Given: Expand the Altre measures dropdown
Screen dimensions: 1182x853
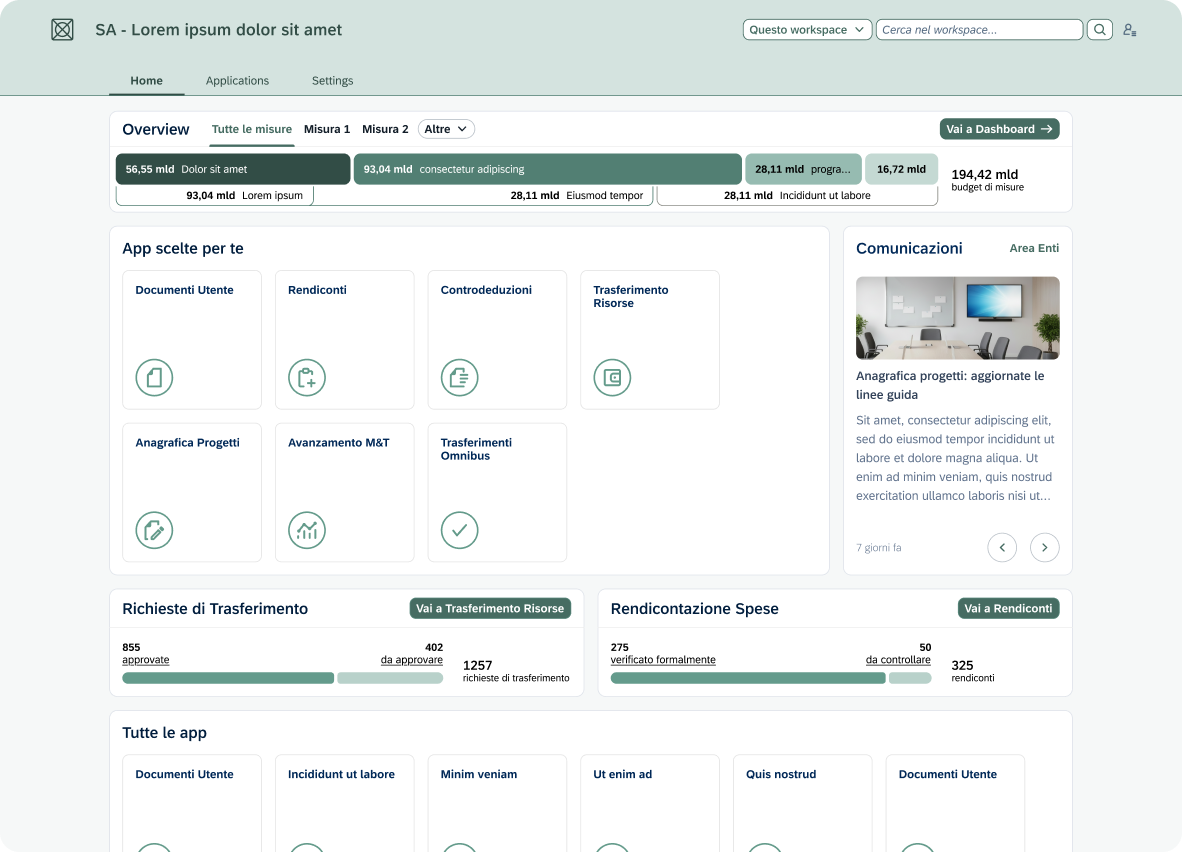Looking at the screenshot, I should [x=446, y=129].
